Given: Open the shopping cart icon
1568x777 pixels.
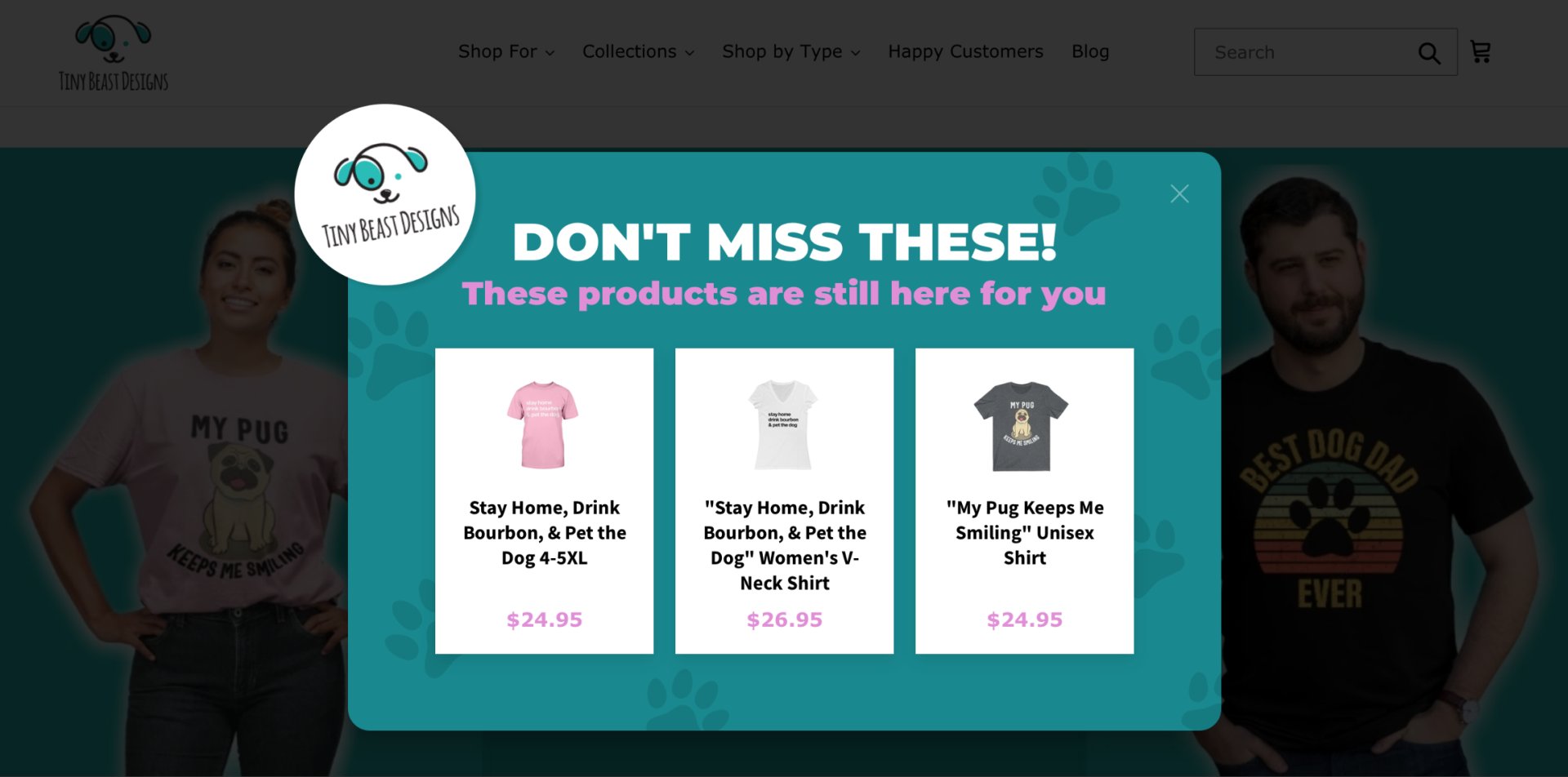Looking at the screenshot, I should coord(1481,52).
